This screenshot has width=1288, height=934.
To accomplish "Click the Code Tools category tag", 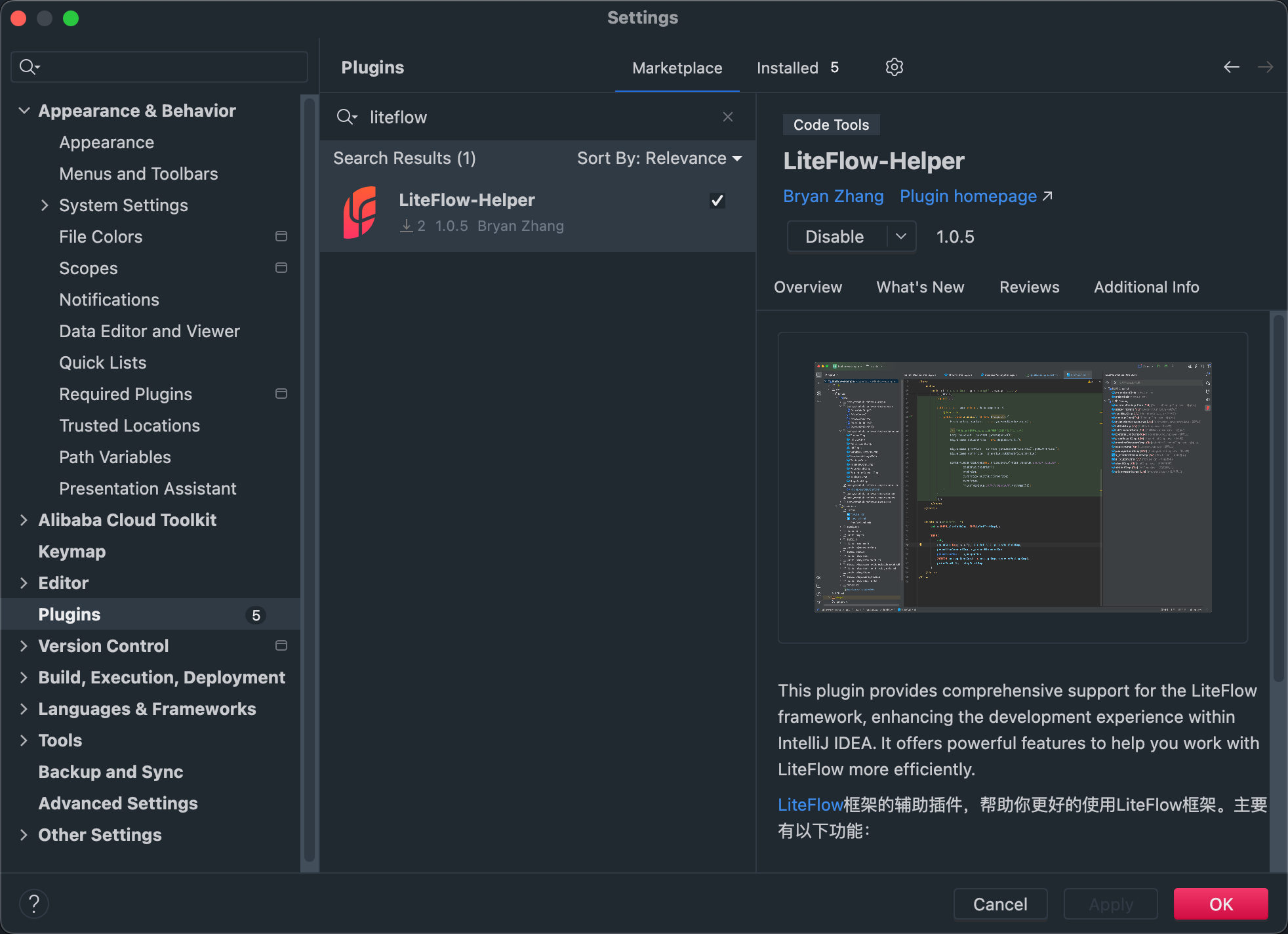I will pos(831,125).
